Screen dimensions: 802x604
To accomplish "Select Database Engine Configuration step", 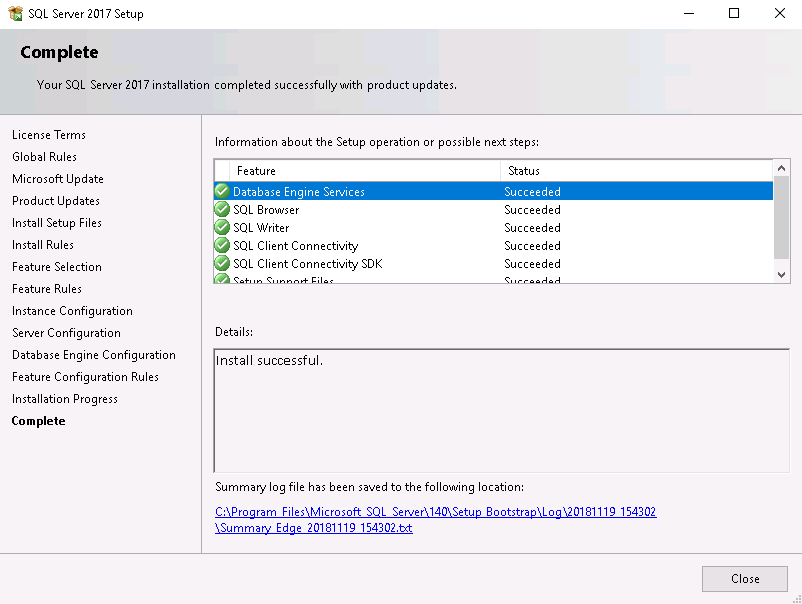I will coord(94,354).
